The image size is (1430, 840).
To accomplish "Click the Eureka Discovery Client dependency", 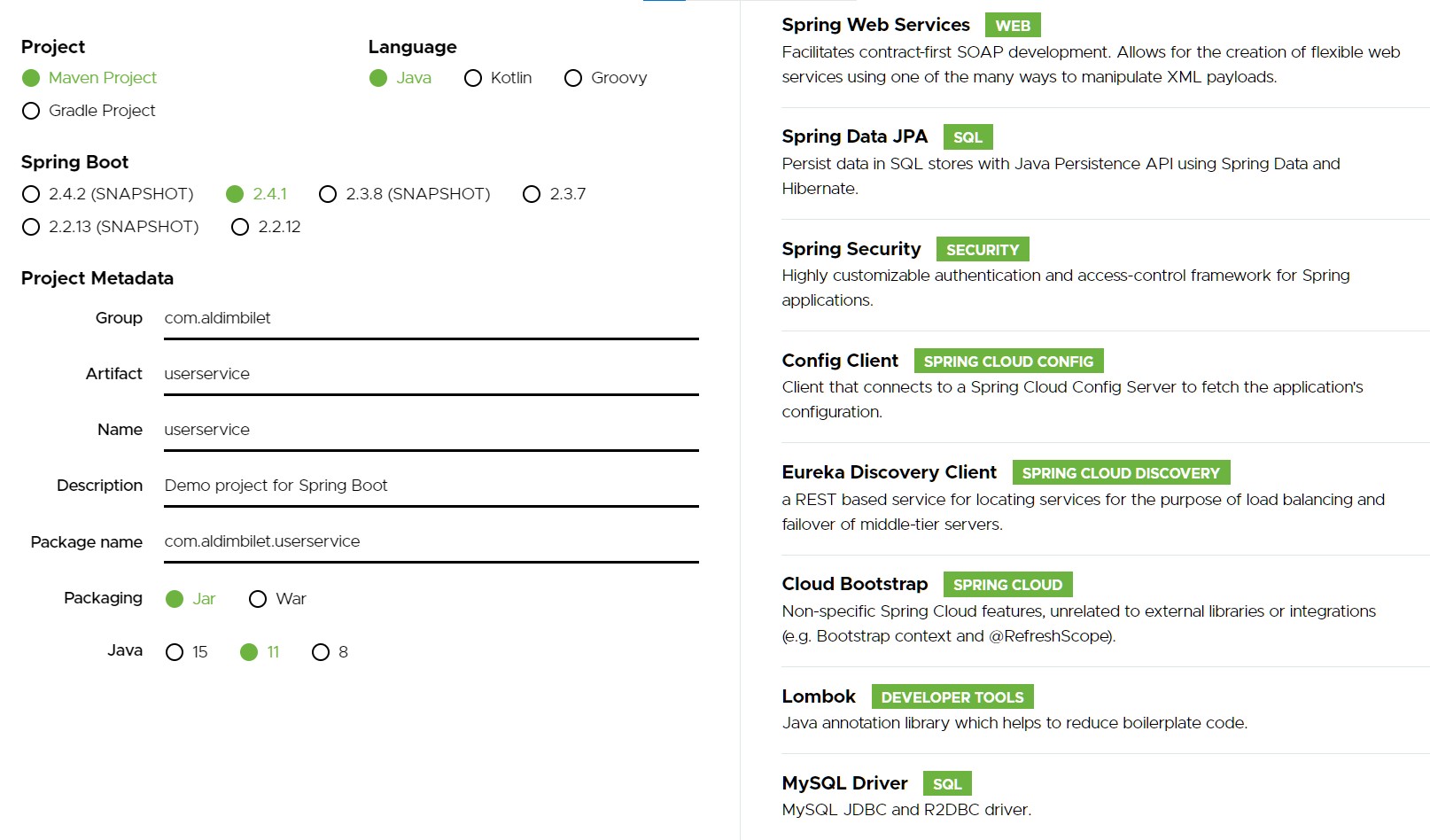I will tap(1105, 499).
